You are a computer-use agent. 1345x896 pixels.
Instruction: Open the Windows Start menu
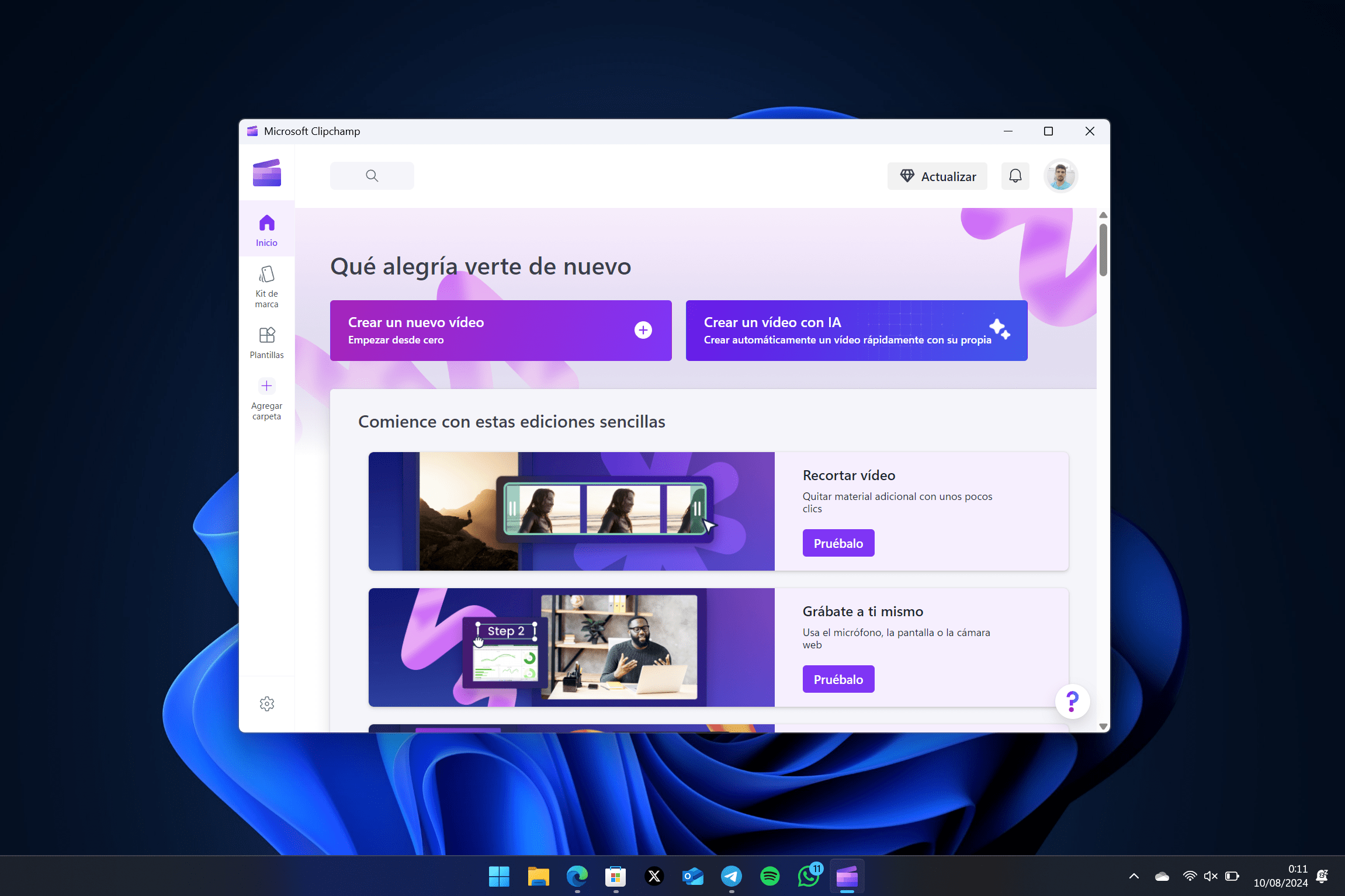point(499,876)
